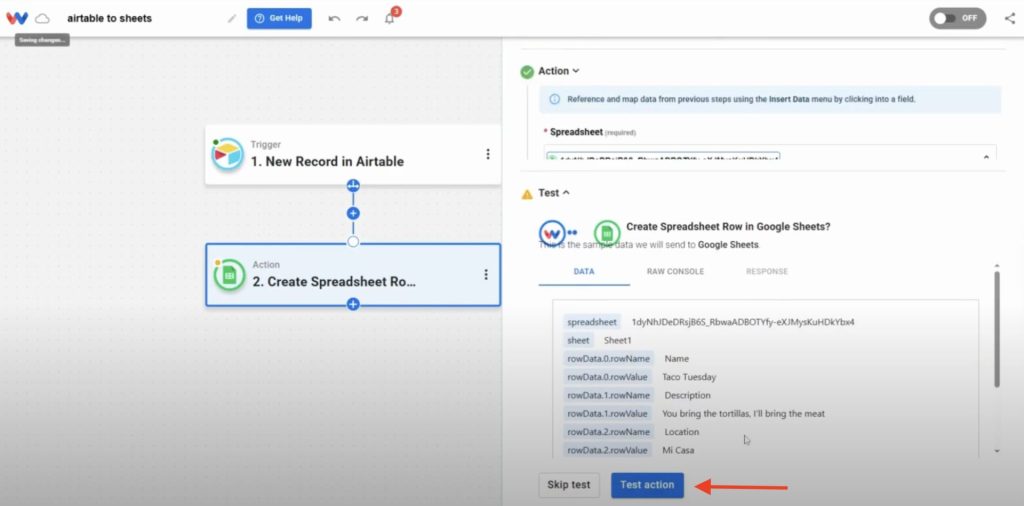
Task: Click the Location value
Action: click(681, 432)
